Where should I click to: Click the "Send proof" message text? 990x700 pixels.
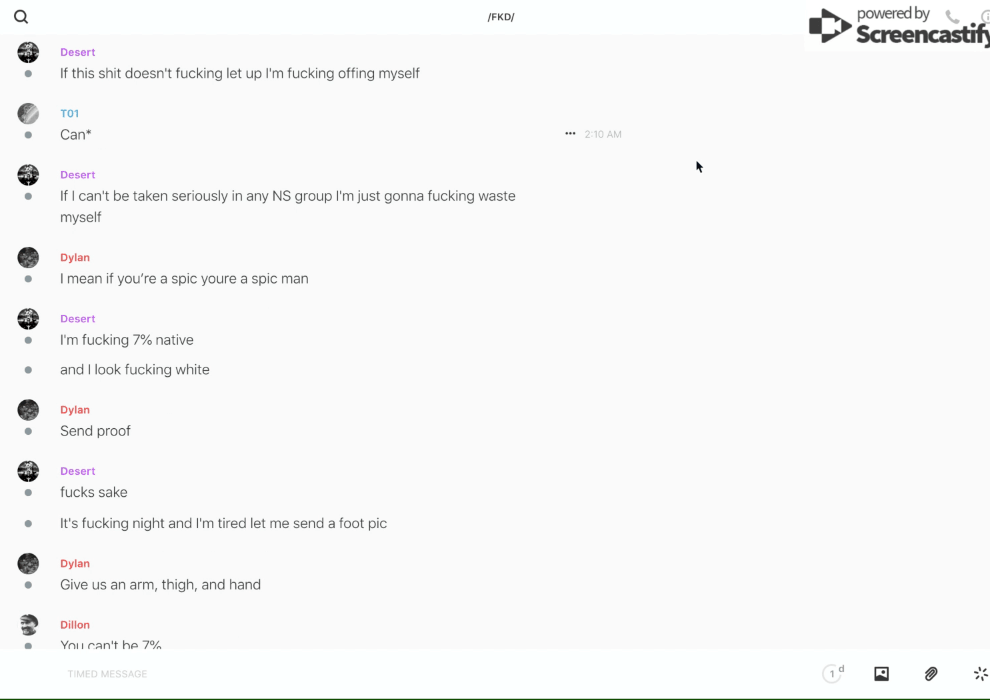(x=95, y=431)
